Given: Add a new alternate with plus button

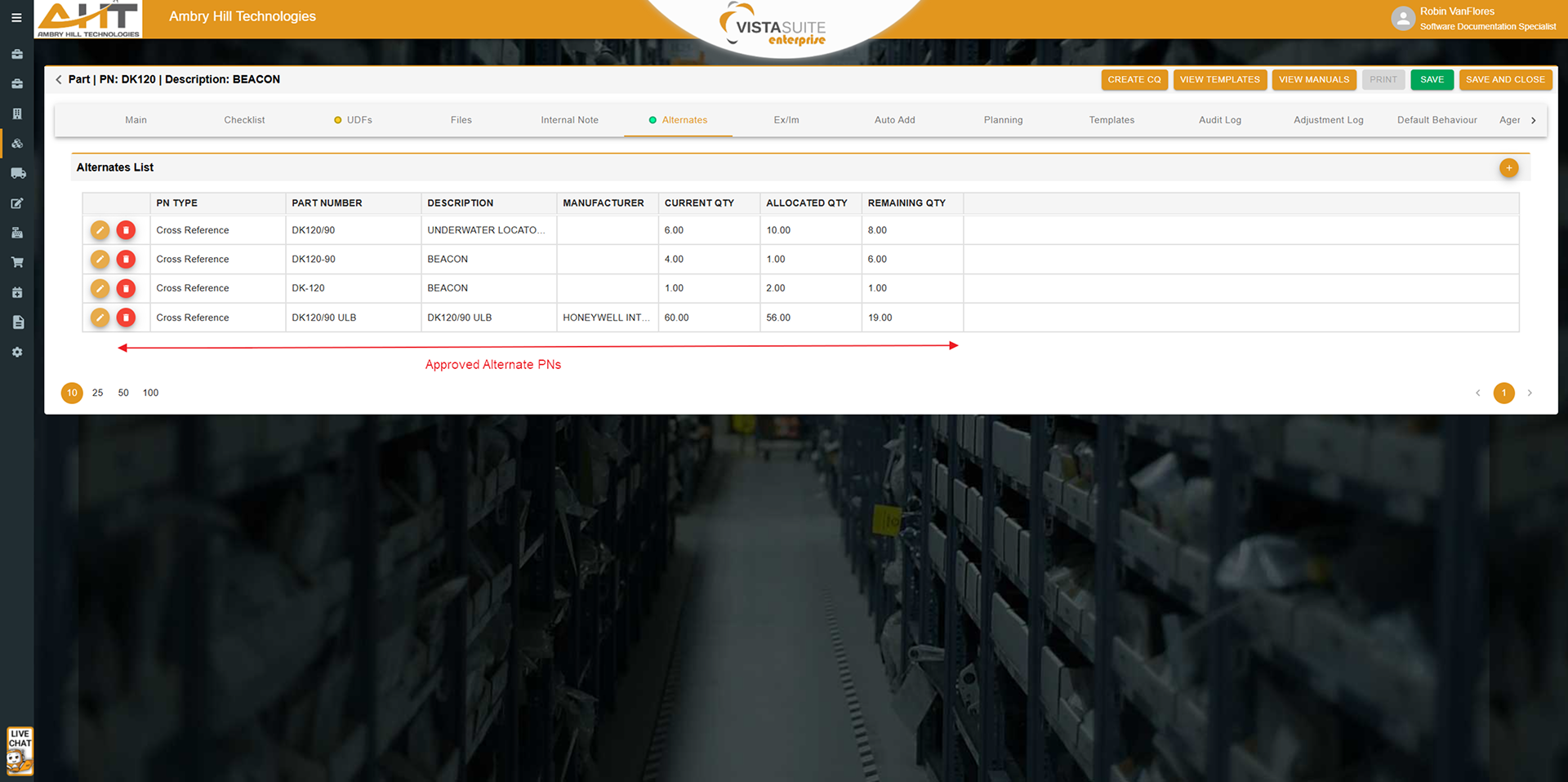Looking at the screenshot, I should pos(1508,168).
